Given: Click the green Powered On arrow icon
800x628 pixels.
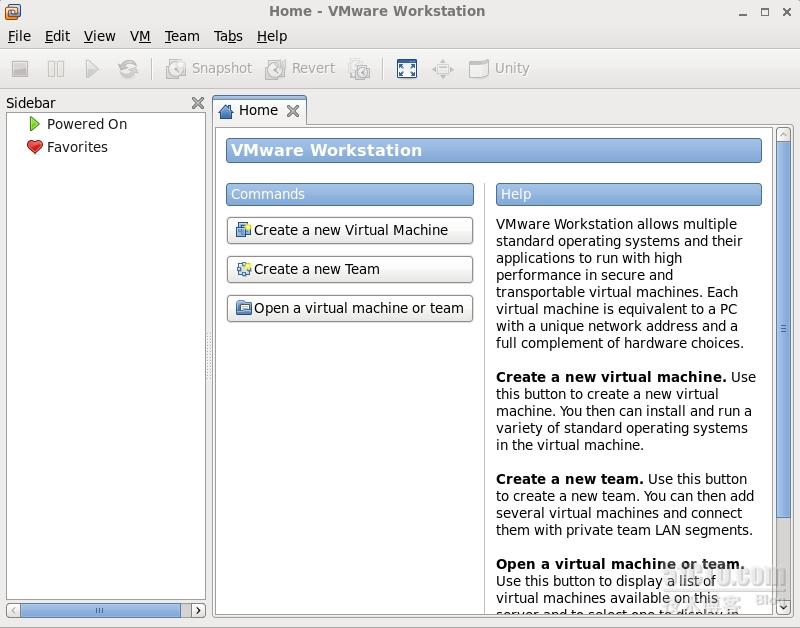Looking at the screenshot, I should click(34, 124).
